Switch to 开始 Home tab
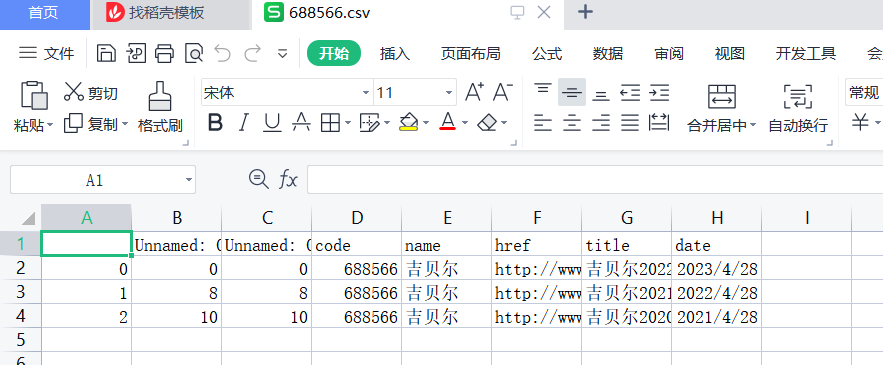 [x=334, y=54]
